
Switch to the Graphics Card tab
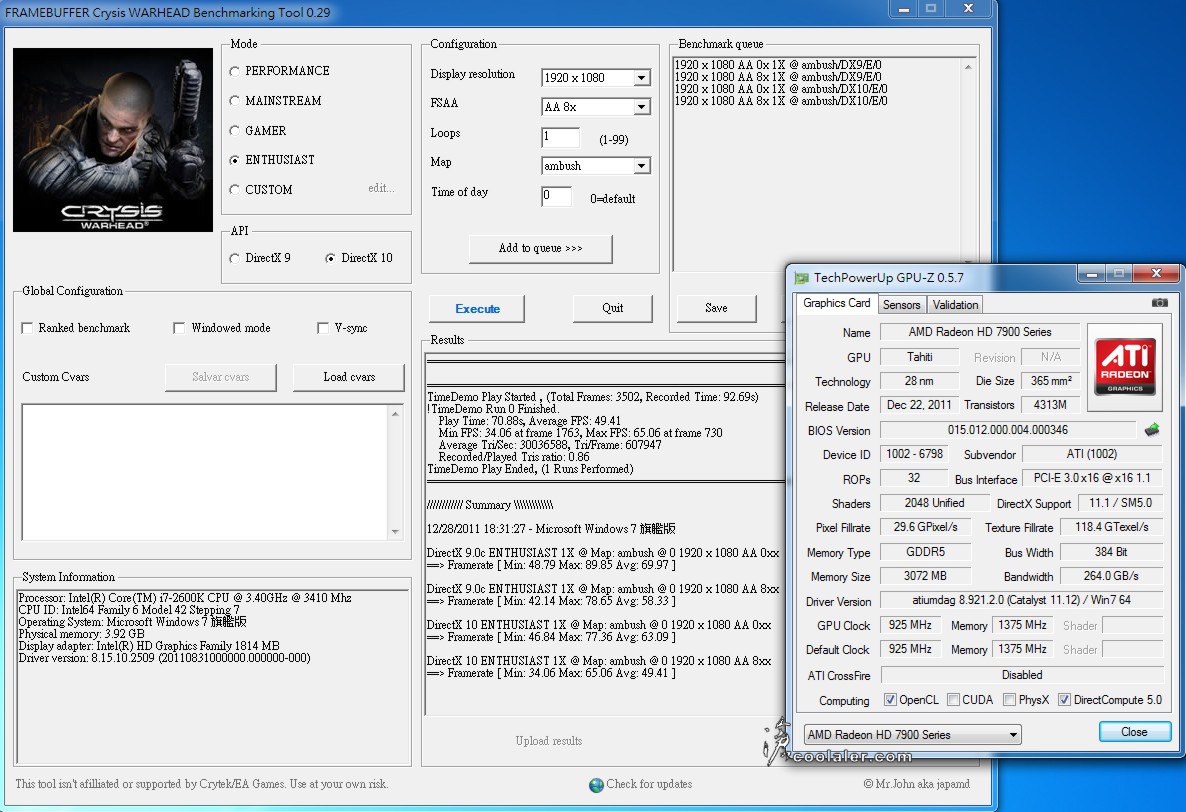837,303
